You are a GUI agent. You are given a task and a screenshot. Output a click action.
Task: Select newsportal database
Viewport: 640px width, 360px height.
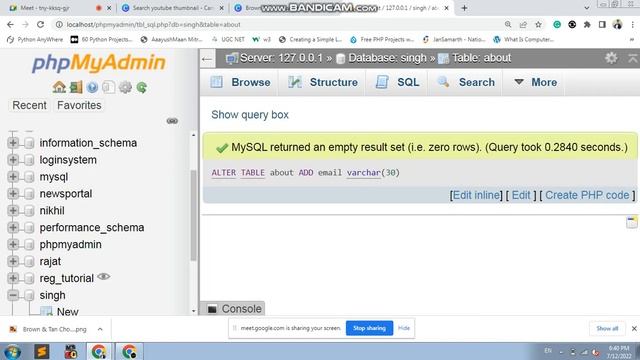(x=66, y=193)
